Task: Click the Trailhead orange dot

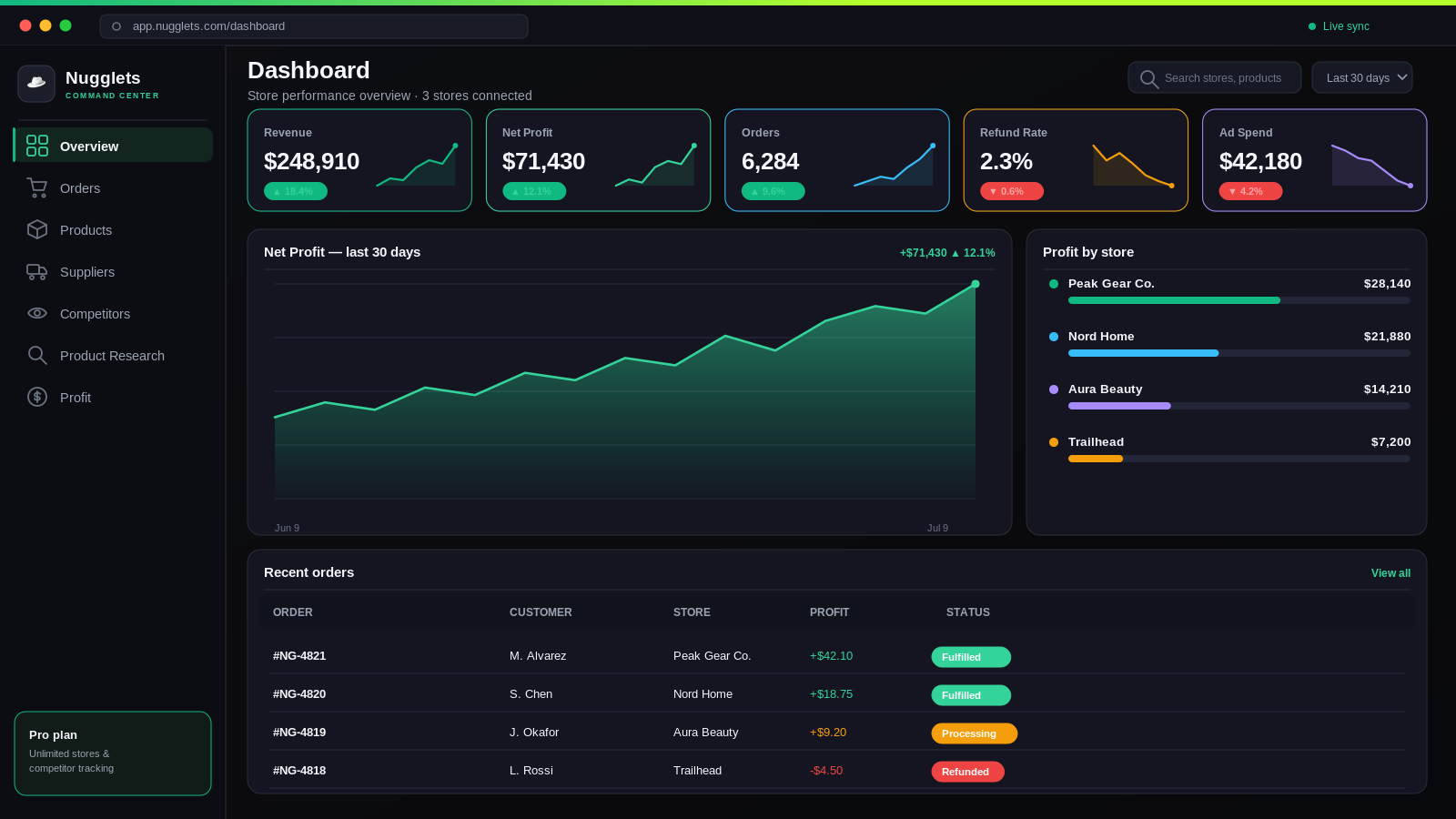Action: (1054, 442)
